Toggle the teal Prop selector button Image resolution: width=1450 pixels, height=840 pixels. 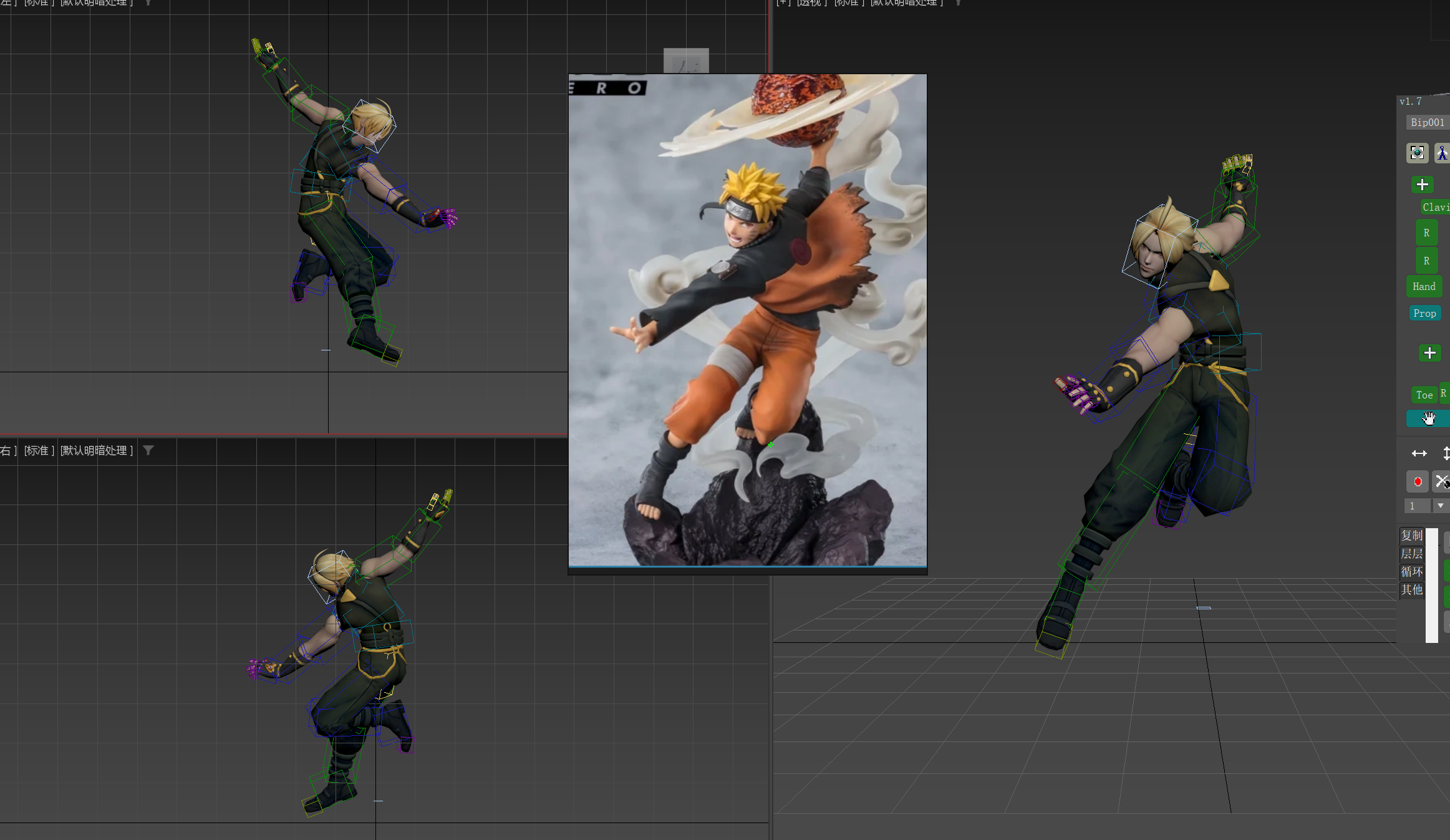(x=1424, y=313)
